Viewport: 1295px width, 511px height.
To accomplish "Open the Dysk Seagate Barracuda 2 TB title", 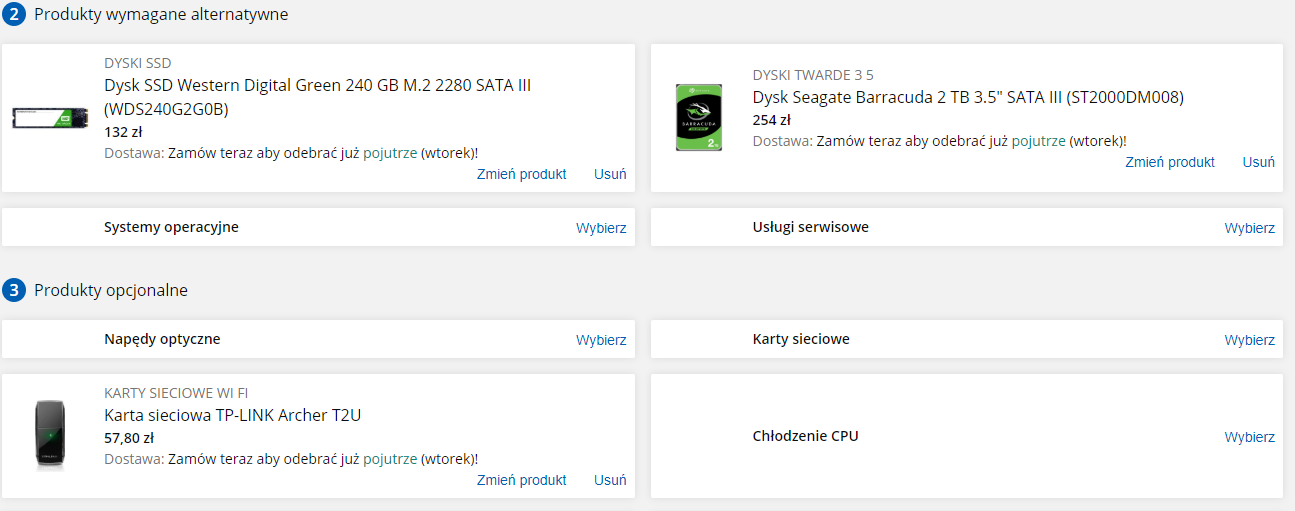I will (968, 97).
